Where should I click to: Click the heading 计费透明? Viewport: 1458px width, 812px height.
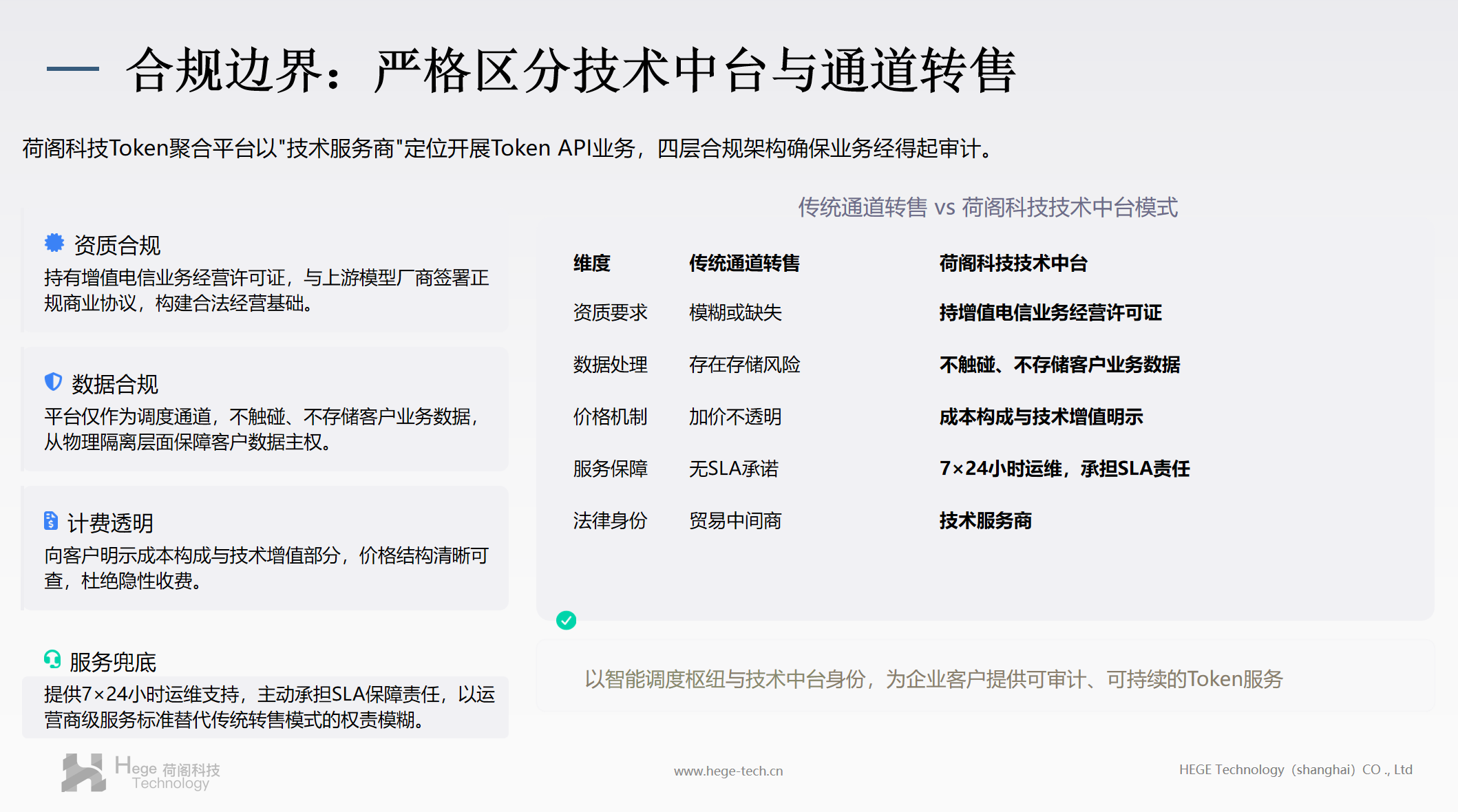point(110,523)
